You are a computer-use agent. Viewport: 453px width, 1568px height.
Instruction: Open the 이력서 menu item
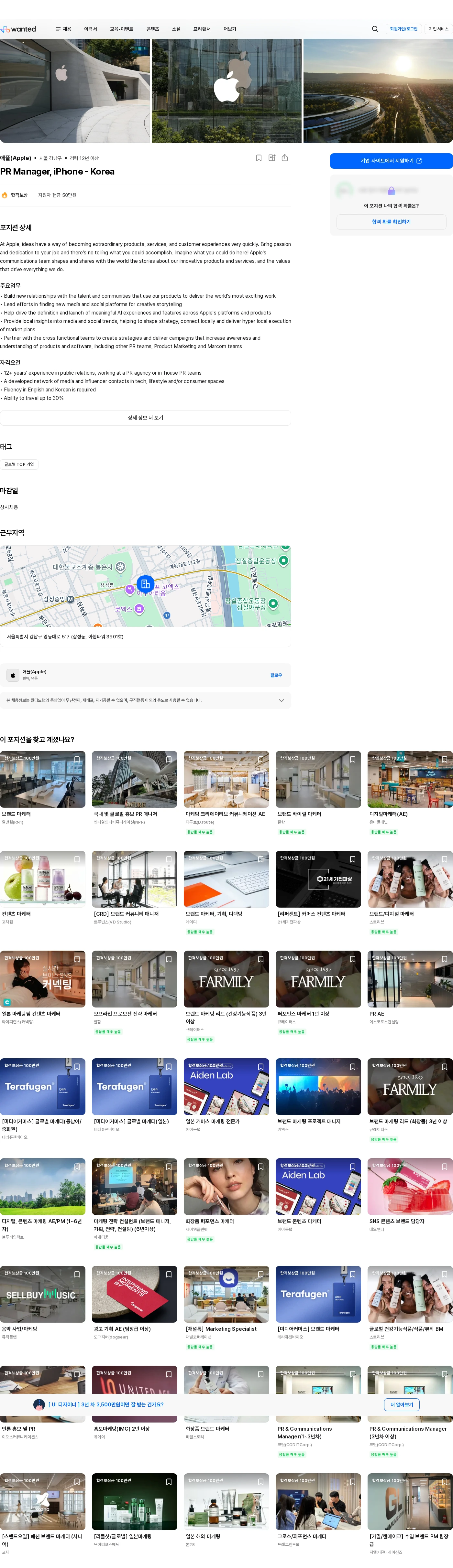[x=91, y=29]
